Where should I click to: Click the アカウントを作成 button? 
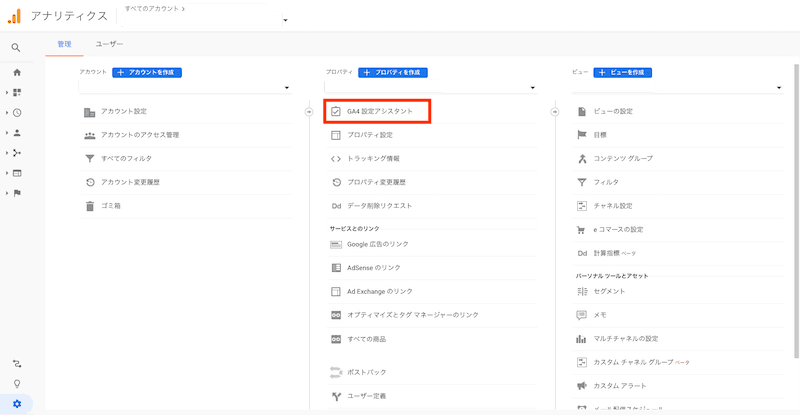[x=147, y=72]
